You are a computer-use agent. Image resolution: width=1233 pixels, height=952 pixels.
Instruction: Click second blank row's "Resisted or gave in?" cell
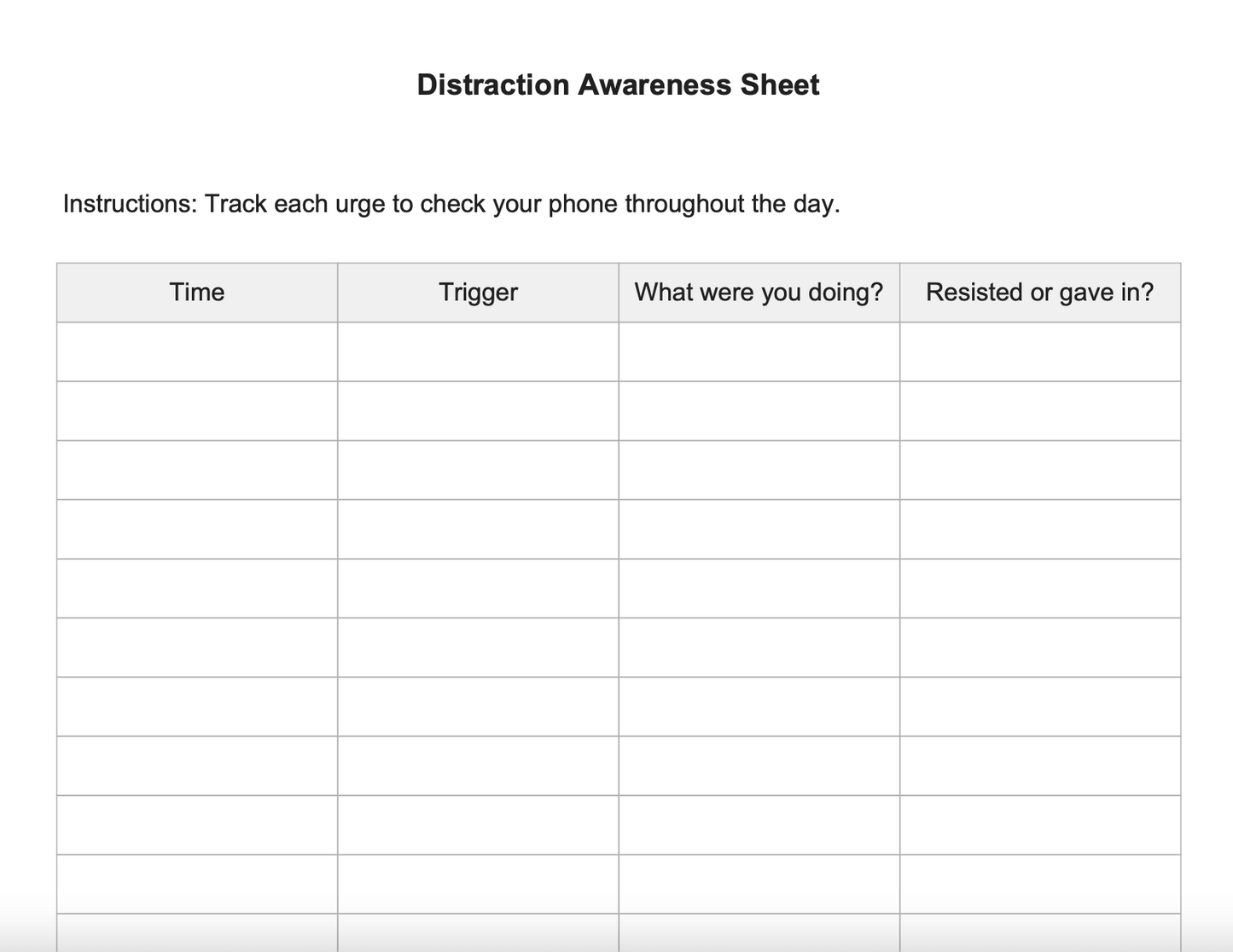[x=1039, y=411]
